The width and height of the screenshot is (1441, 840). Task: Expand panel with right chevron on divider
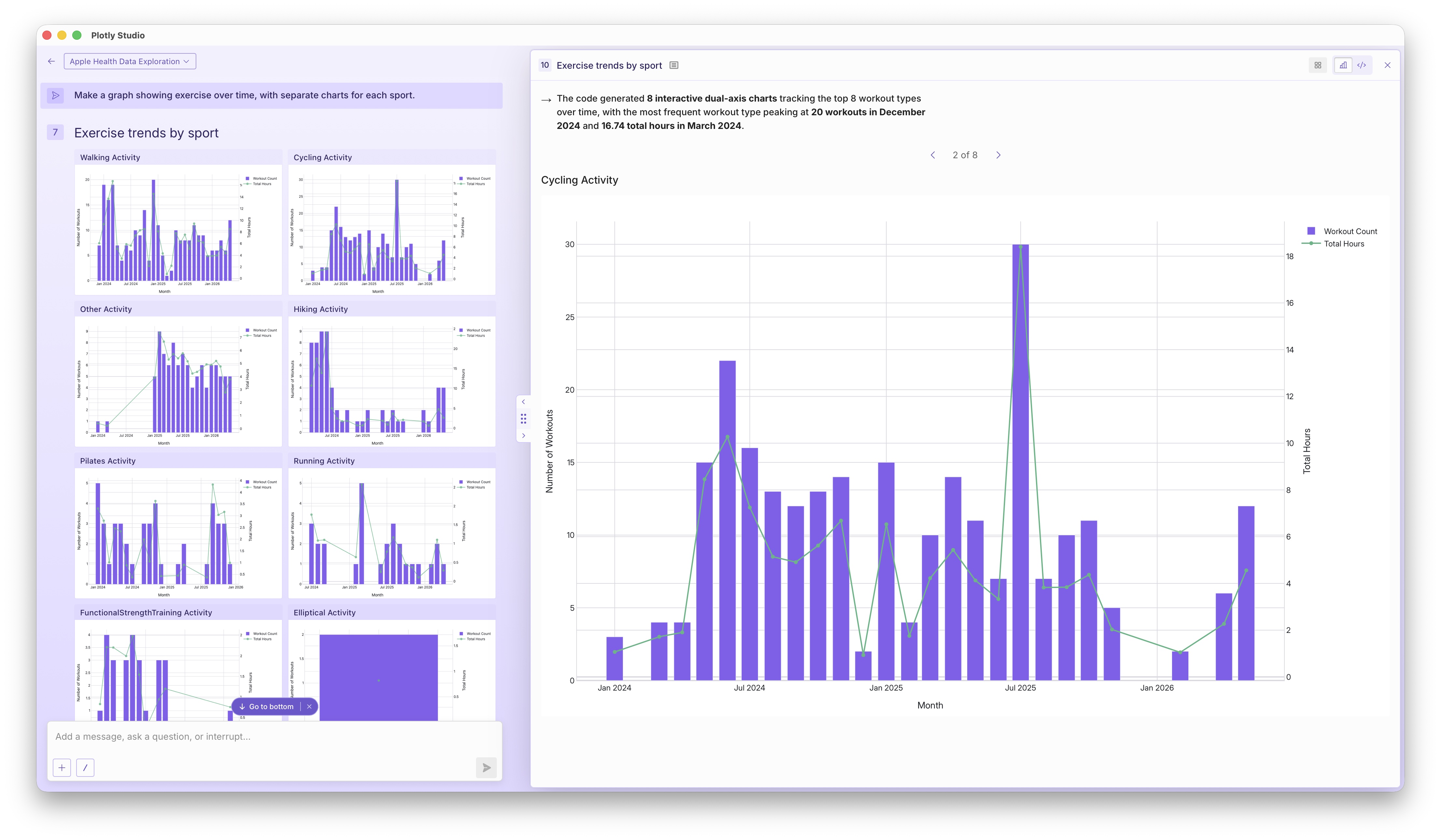coord(523,436)
